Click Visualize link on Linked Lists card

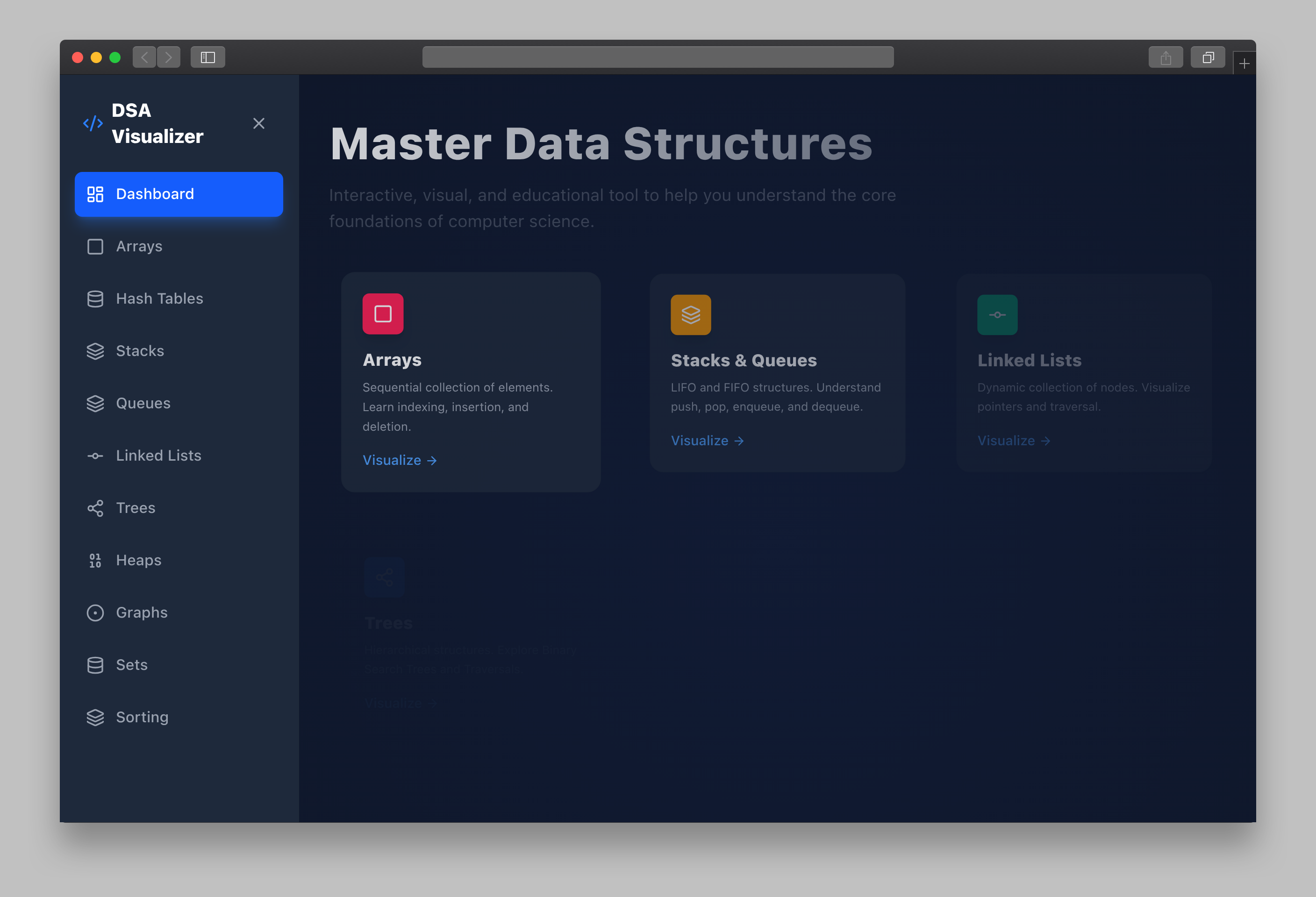coord(1014,441)
